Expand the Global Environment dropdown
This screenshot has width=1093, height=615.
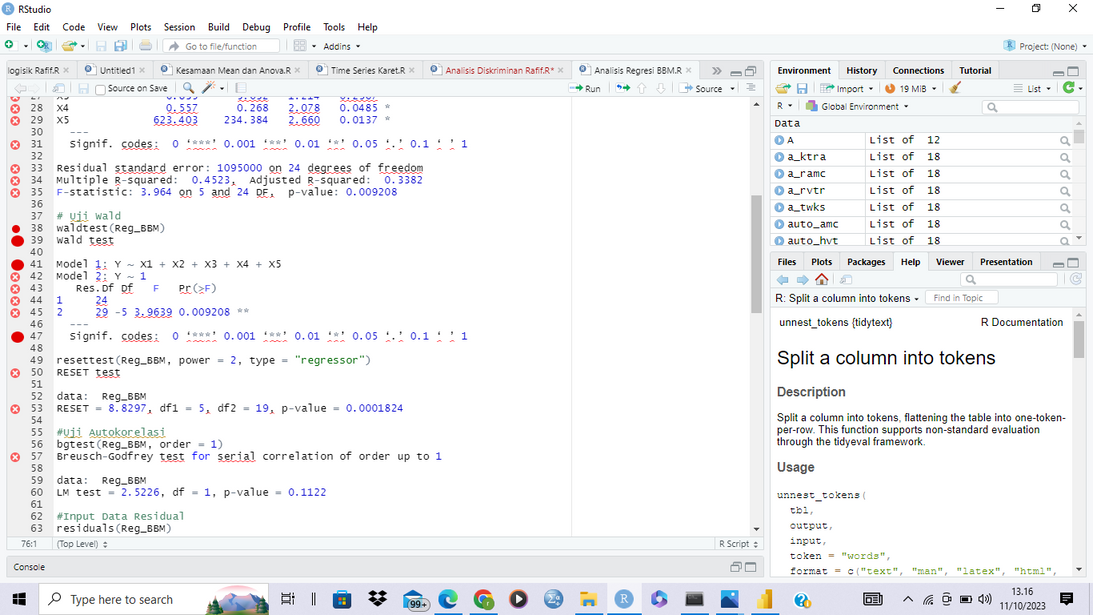click(x=858, y=106)
